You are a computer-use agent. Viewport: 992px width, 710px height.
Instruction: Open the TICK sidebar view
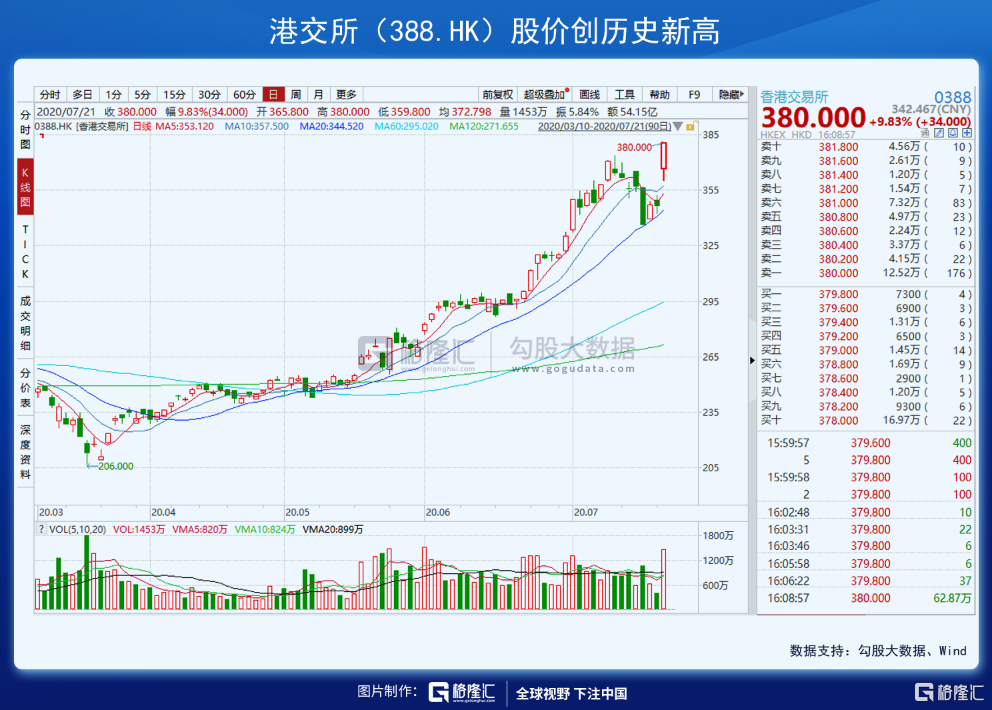25,252
